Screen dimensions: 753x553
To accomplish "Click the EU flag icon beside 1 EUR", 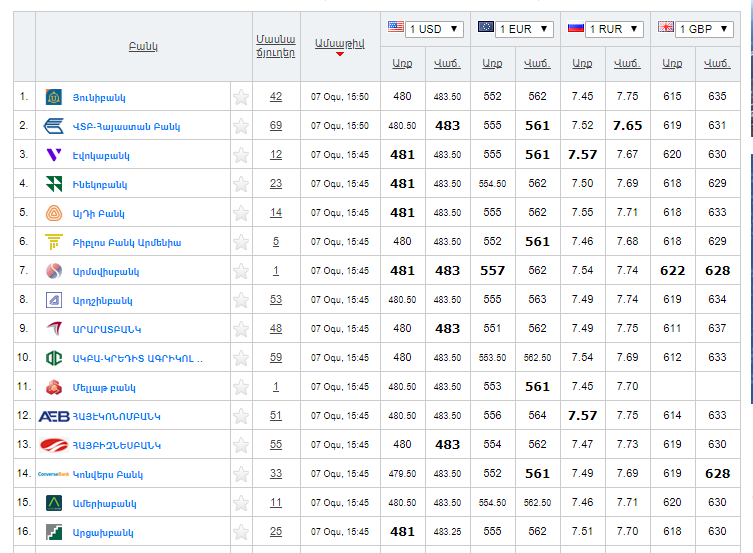I will 486,26.
